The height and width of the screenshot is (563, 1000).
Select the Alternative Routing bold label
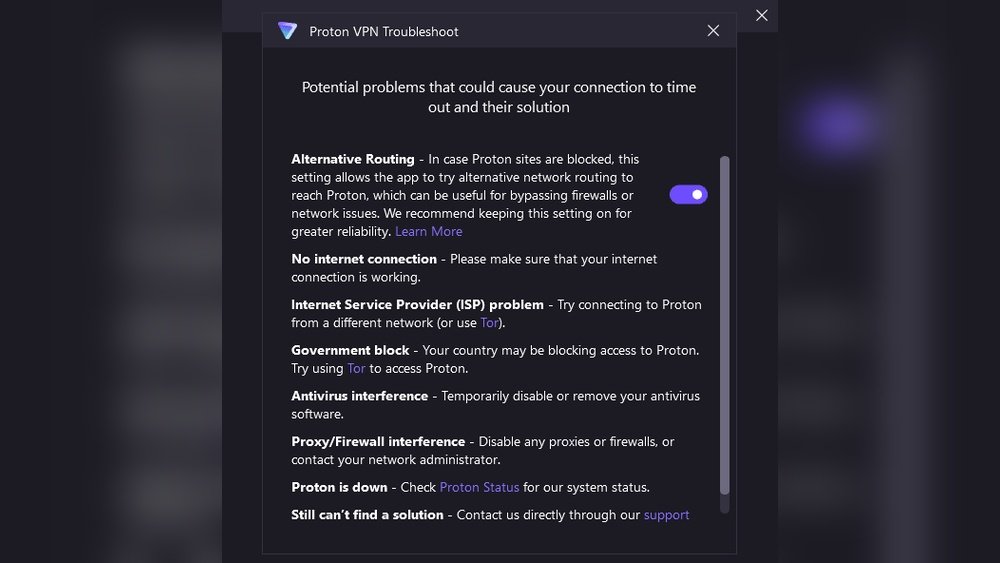click(352, 159)
